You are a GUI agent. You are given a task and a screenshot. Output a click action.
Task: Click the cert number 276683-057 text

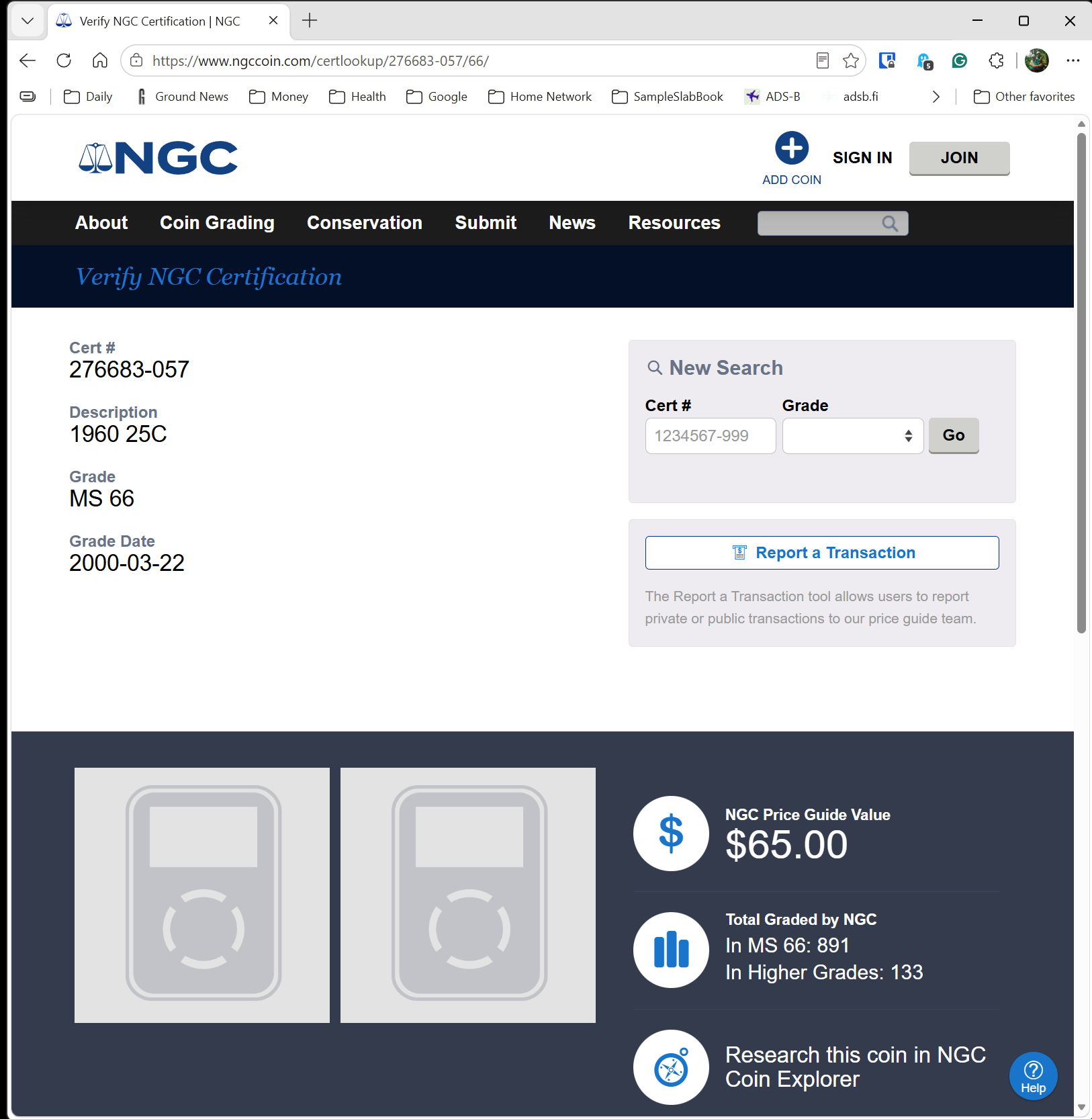[x=129, y=369]
